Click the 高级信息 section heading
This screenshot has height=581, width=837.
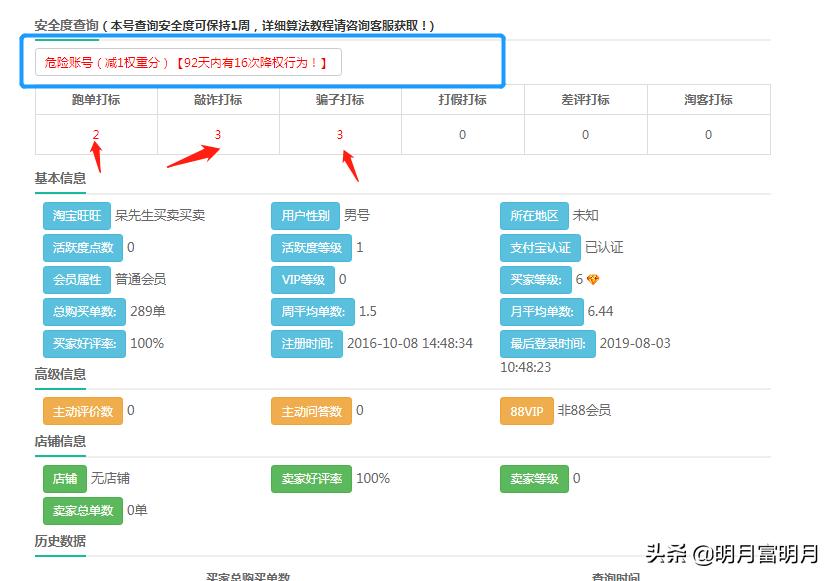pos(58,375)
